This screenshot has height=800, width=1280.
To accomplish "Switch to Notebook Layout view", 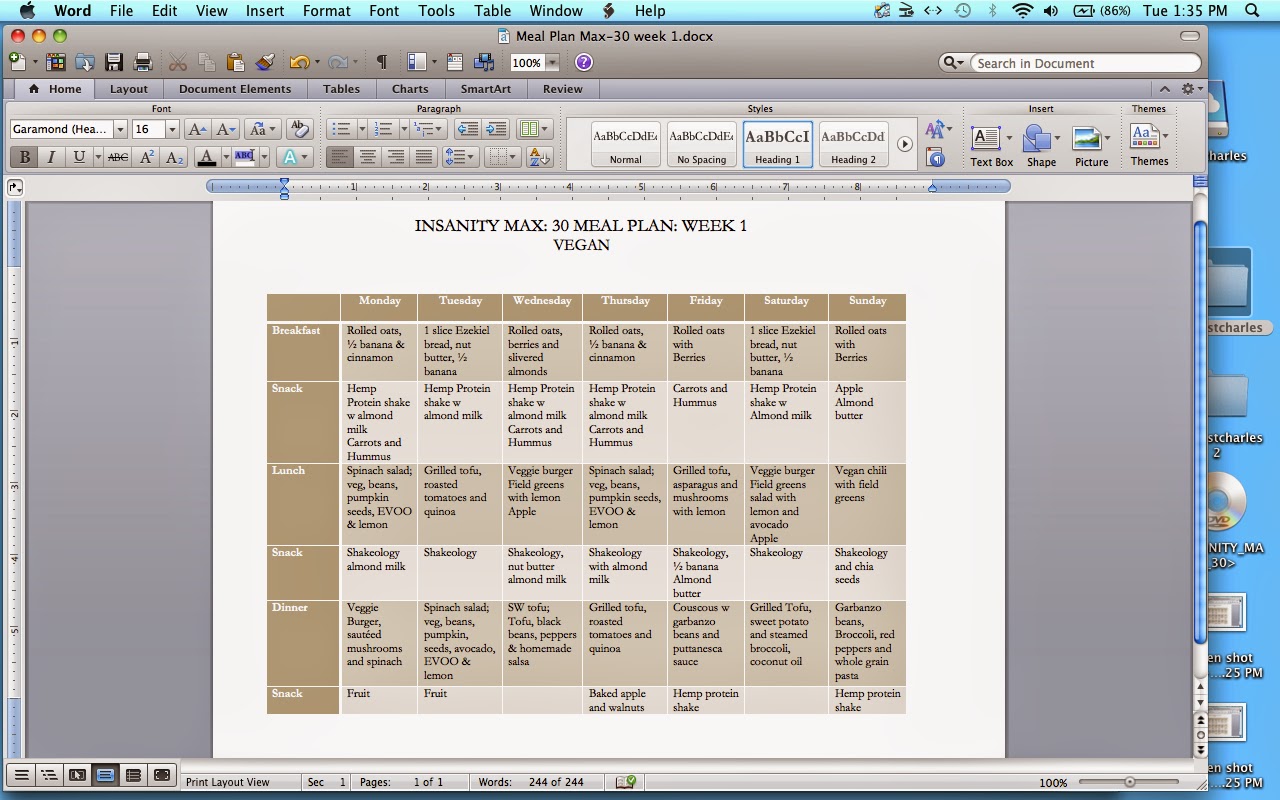I will 133,775.
